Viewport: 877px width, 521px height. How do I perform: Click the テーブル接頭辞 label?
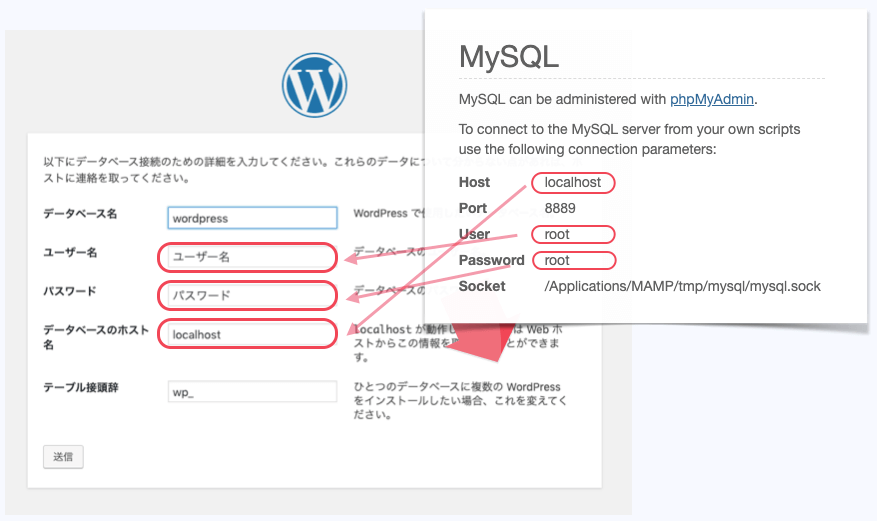pyautogui.click(x=81, y=387)
